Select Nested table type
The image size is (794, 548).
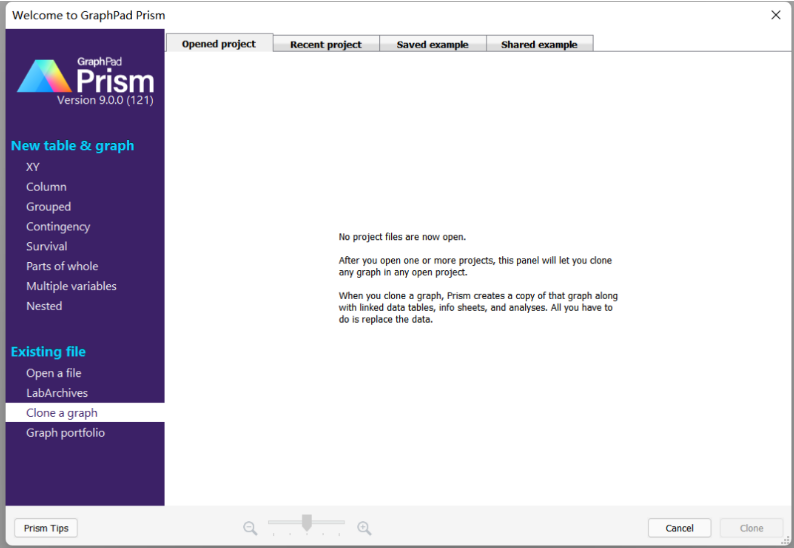[44, 306]
